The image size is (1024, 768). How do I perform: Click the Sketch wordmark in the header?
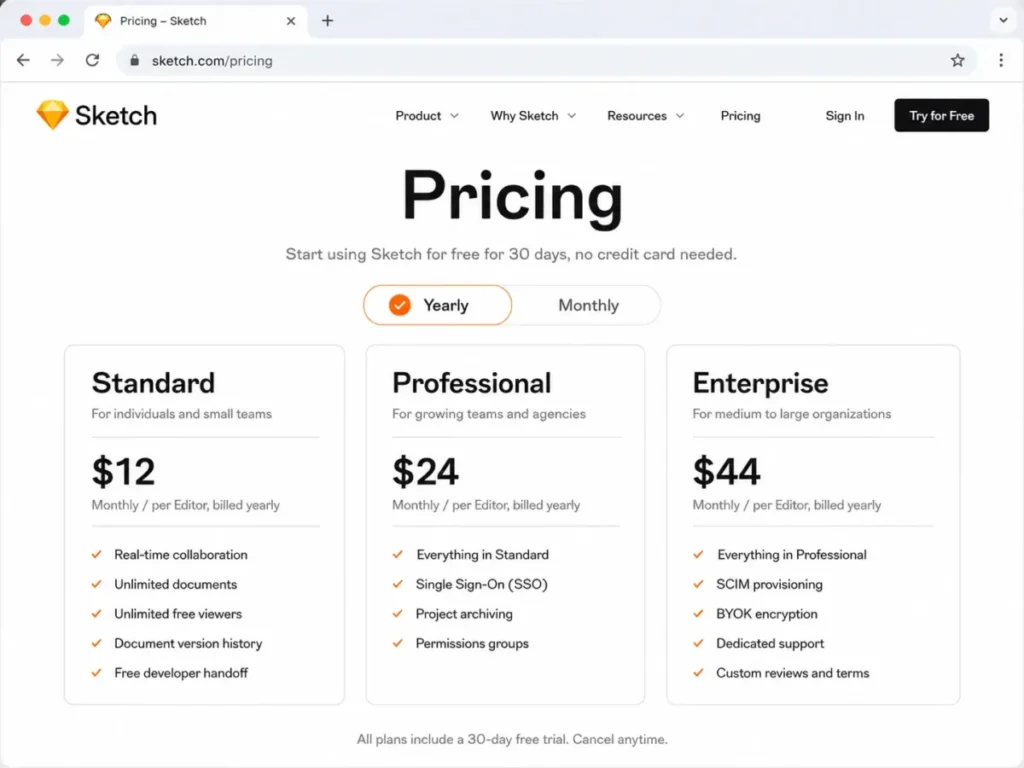click(116, 116)
